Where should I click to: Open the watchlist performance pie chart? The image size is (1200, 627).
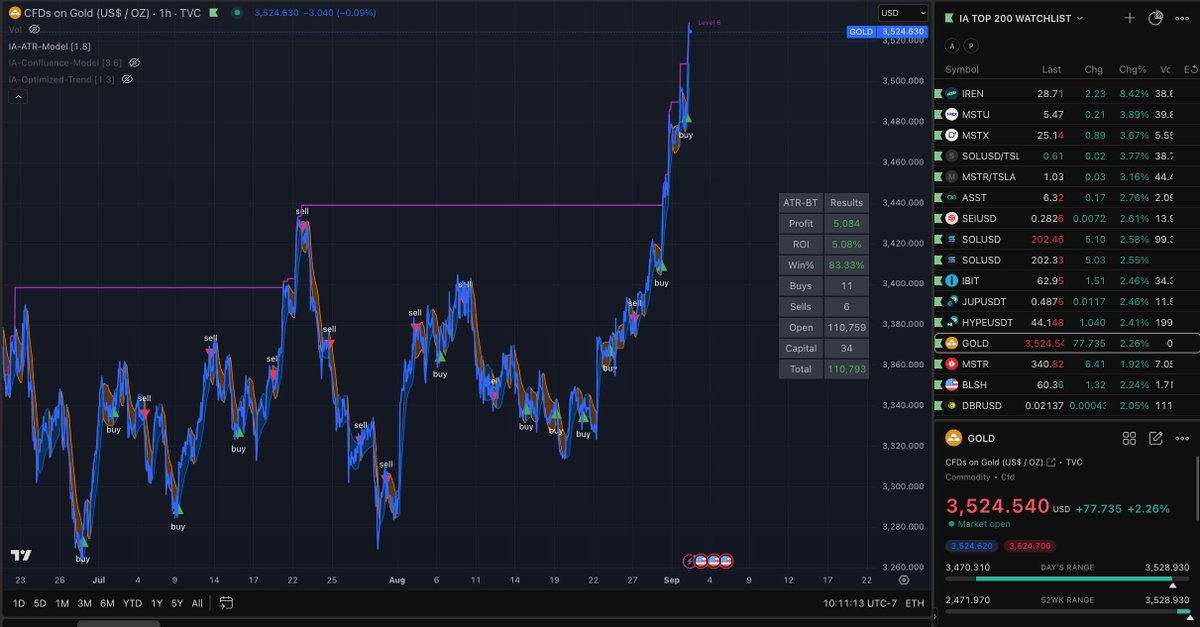(1155, 18)
